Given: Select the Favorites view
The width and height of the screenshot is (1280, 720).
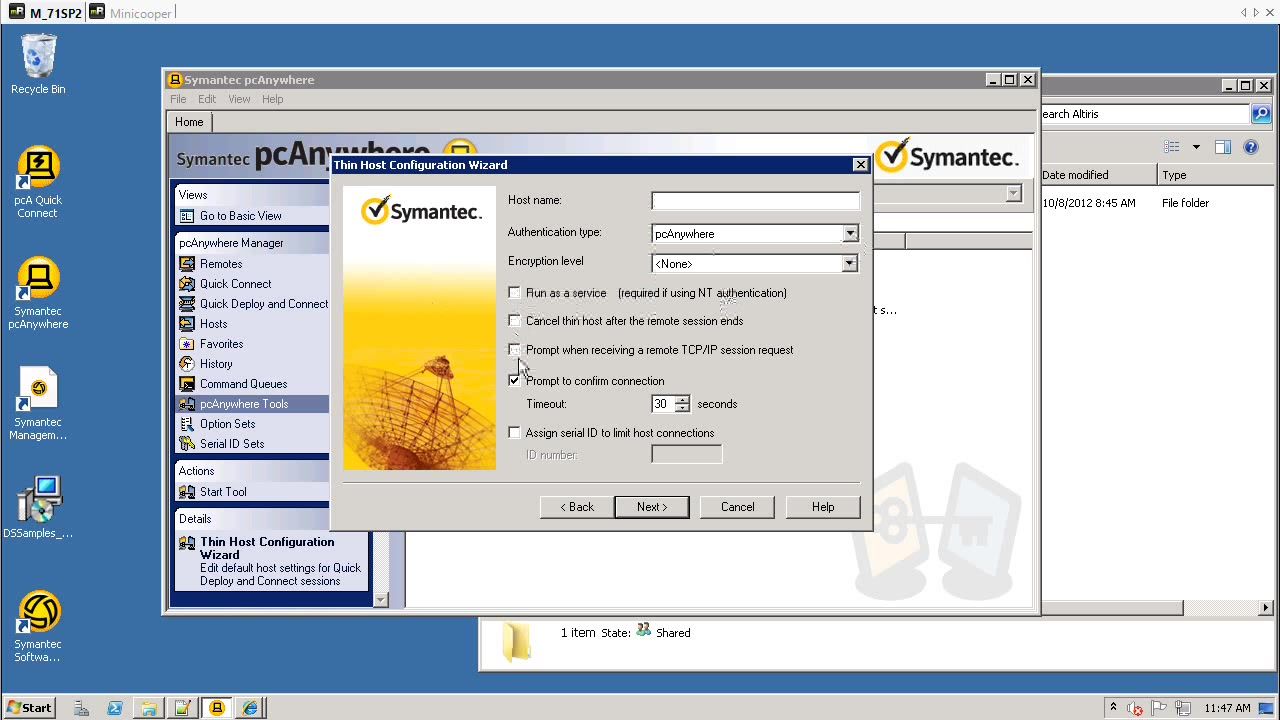Looking at the screenshot, I should pos(221,343).
